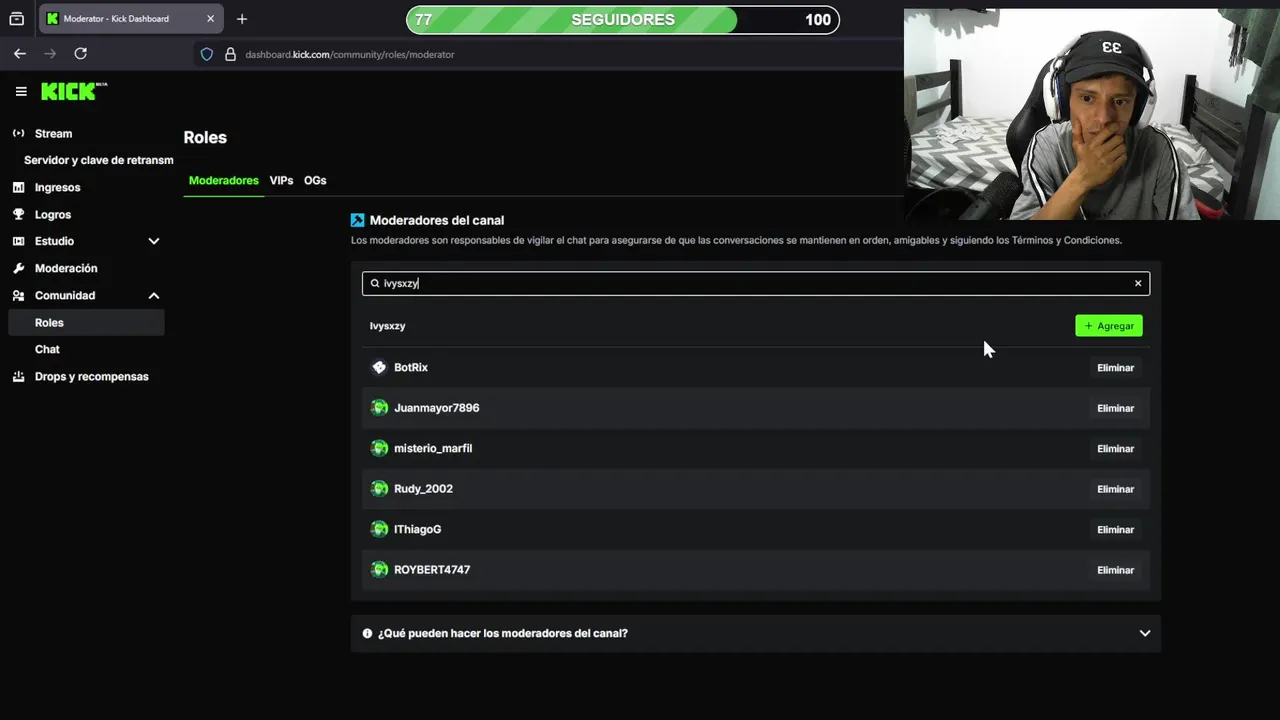This screenshot has width=1280, height=720.
Task: Open a new browser tab
Action: point(242,19)
